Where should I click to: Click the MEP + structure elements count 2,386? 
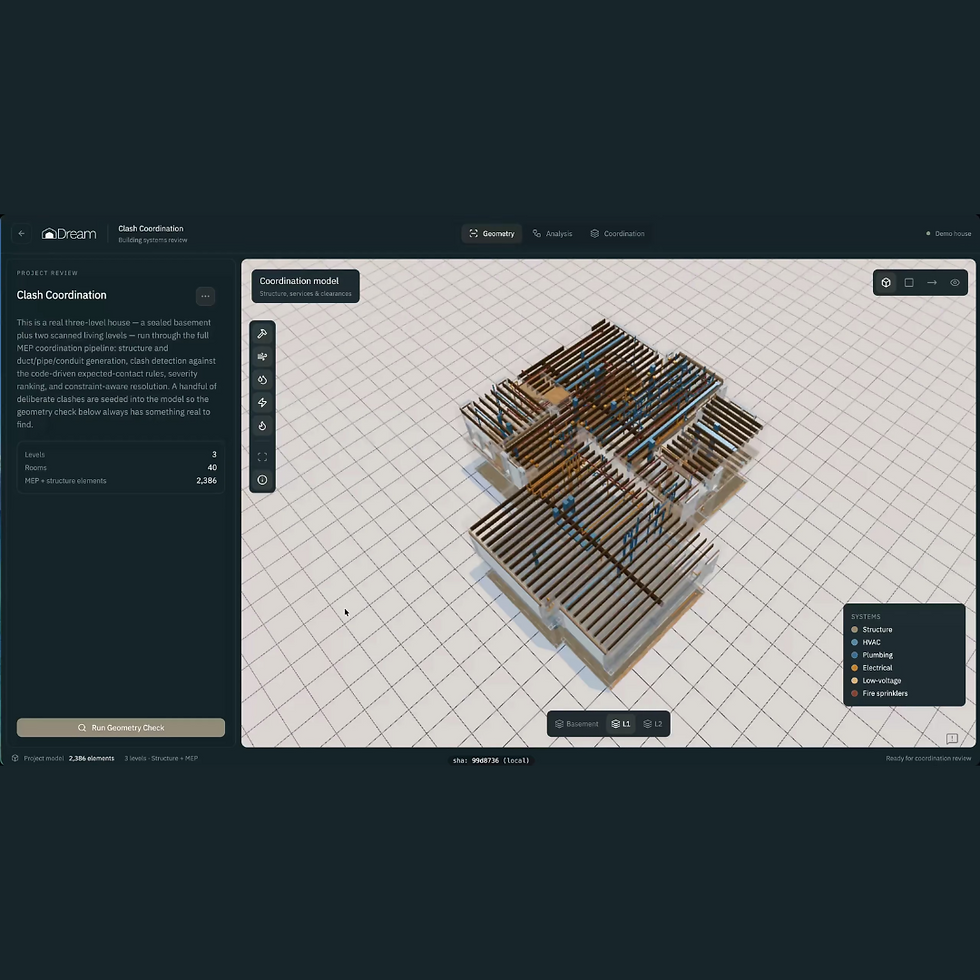point(206,481)
